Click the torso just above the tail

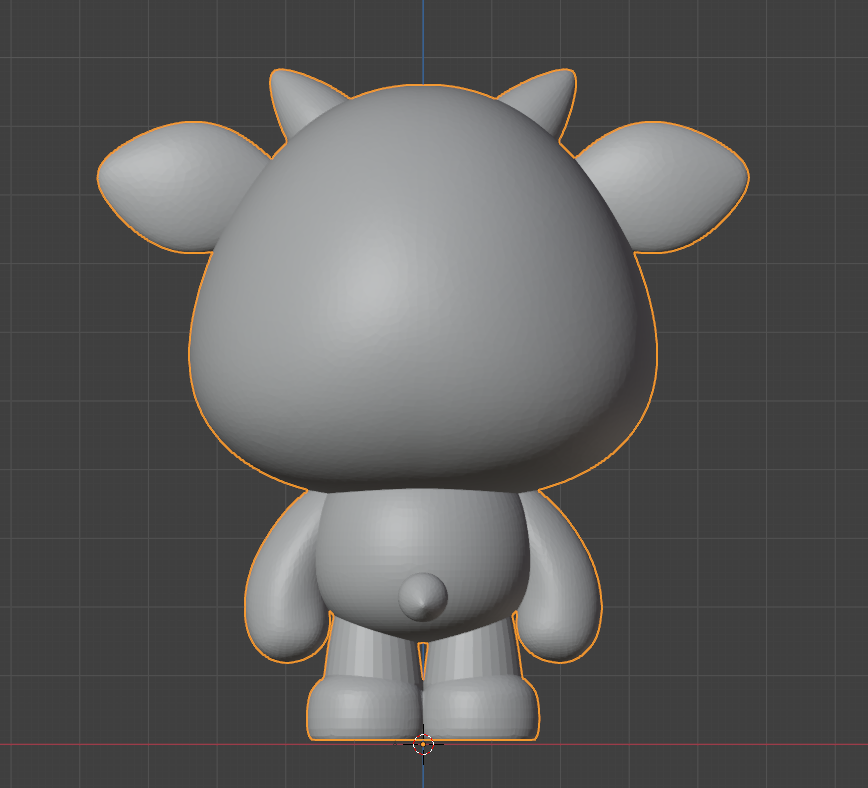coord(420,540)
